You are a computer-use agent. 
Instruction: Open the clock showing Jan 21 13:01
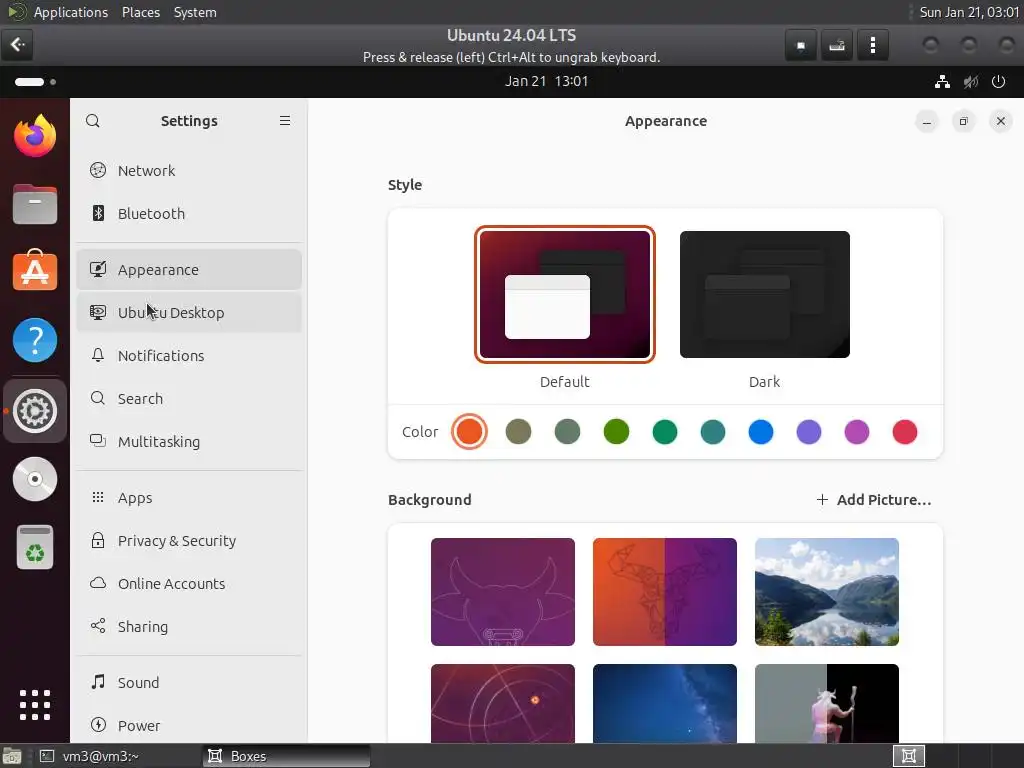(x=546, y=82)
